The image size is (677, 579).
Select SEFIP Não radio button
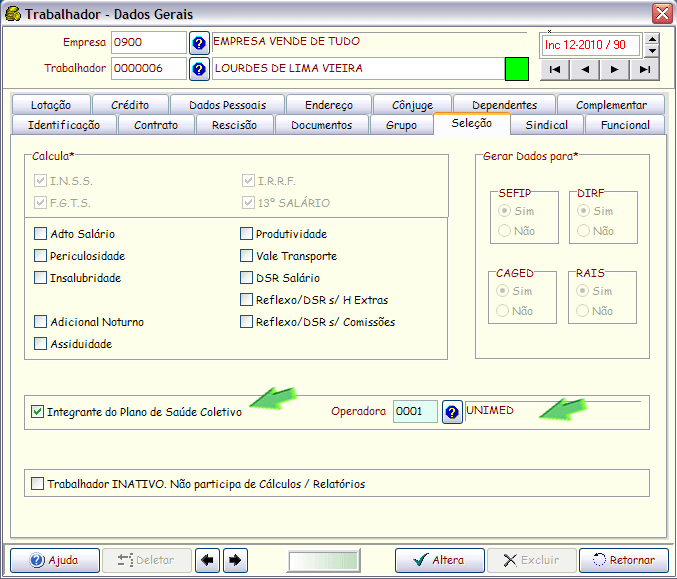504,231
